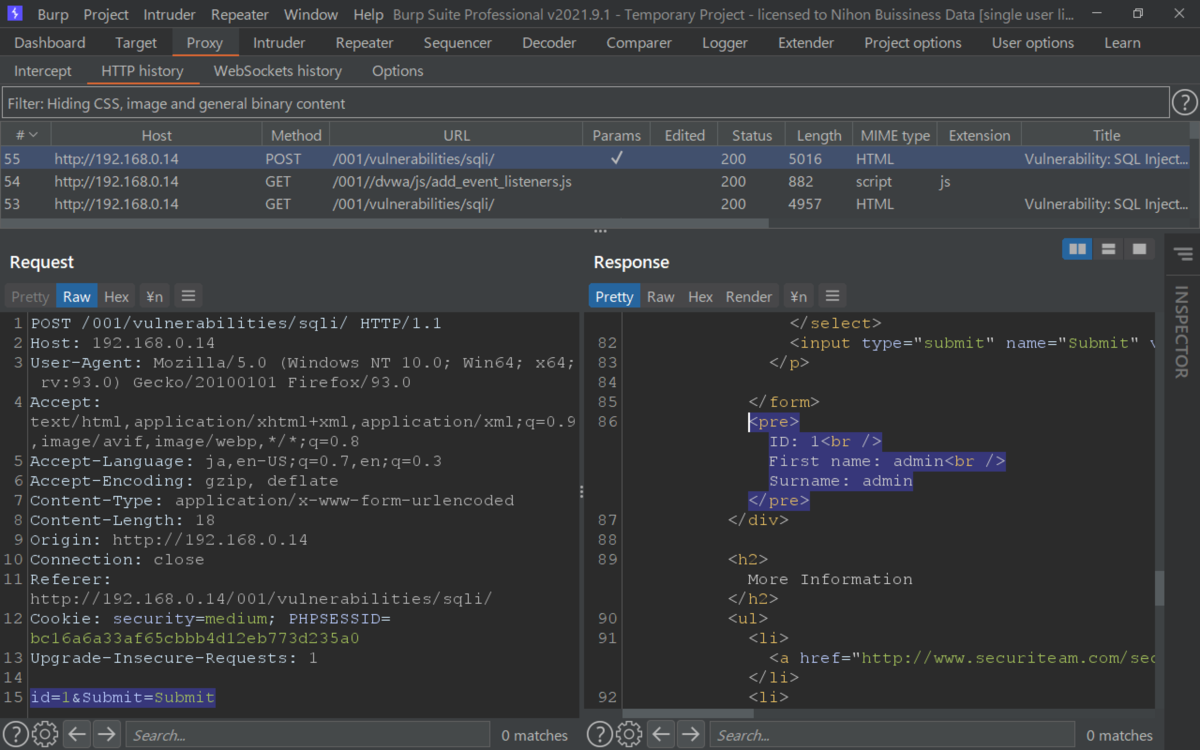Image resolution: width=1200 pixels, height=750 pixels.
Task: Switch to the Sequencer tab
Action: [x=458, y=43]
